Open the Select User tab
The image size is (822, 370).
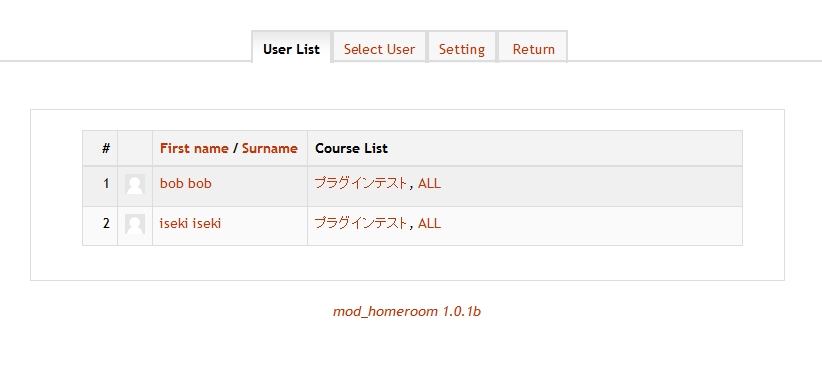coord(380,48)
